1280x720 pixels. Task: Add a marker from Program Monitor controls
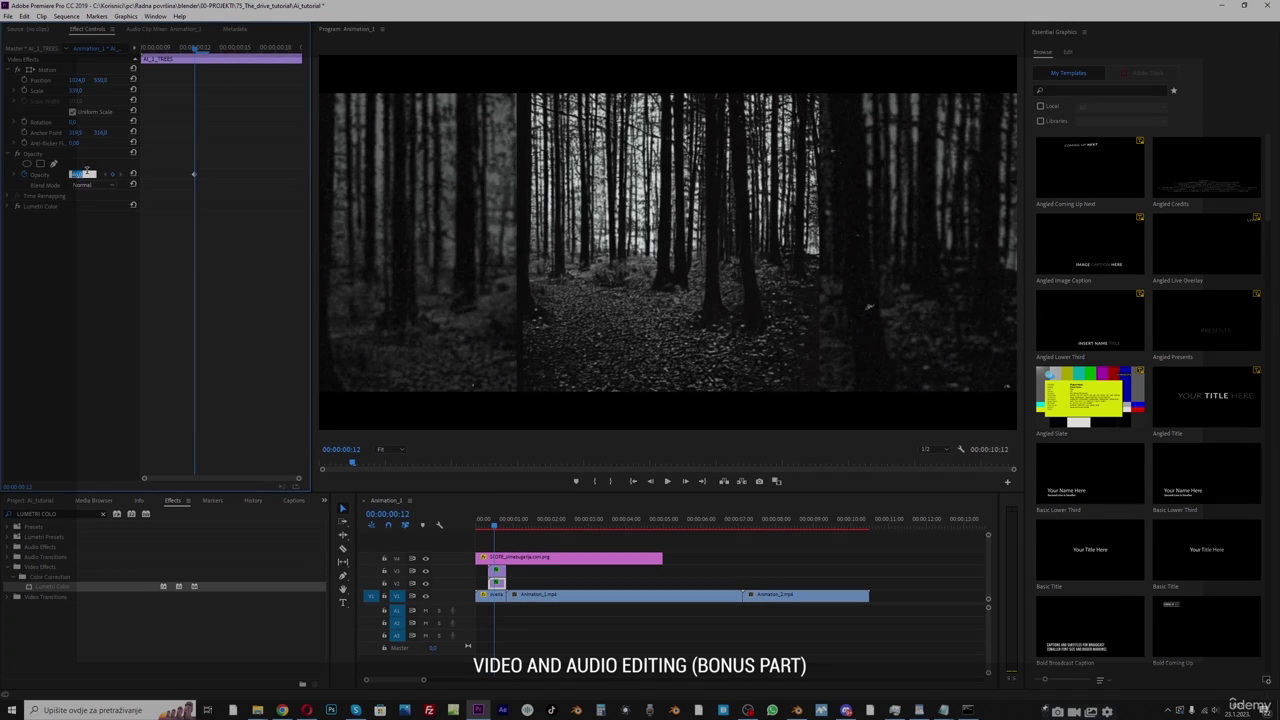(x=575, y=481)
